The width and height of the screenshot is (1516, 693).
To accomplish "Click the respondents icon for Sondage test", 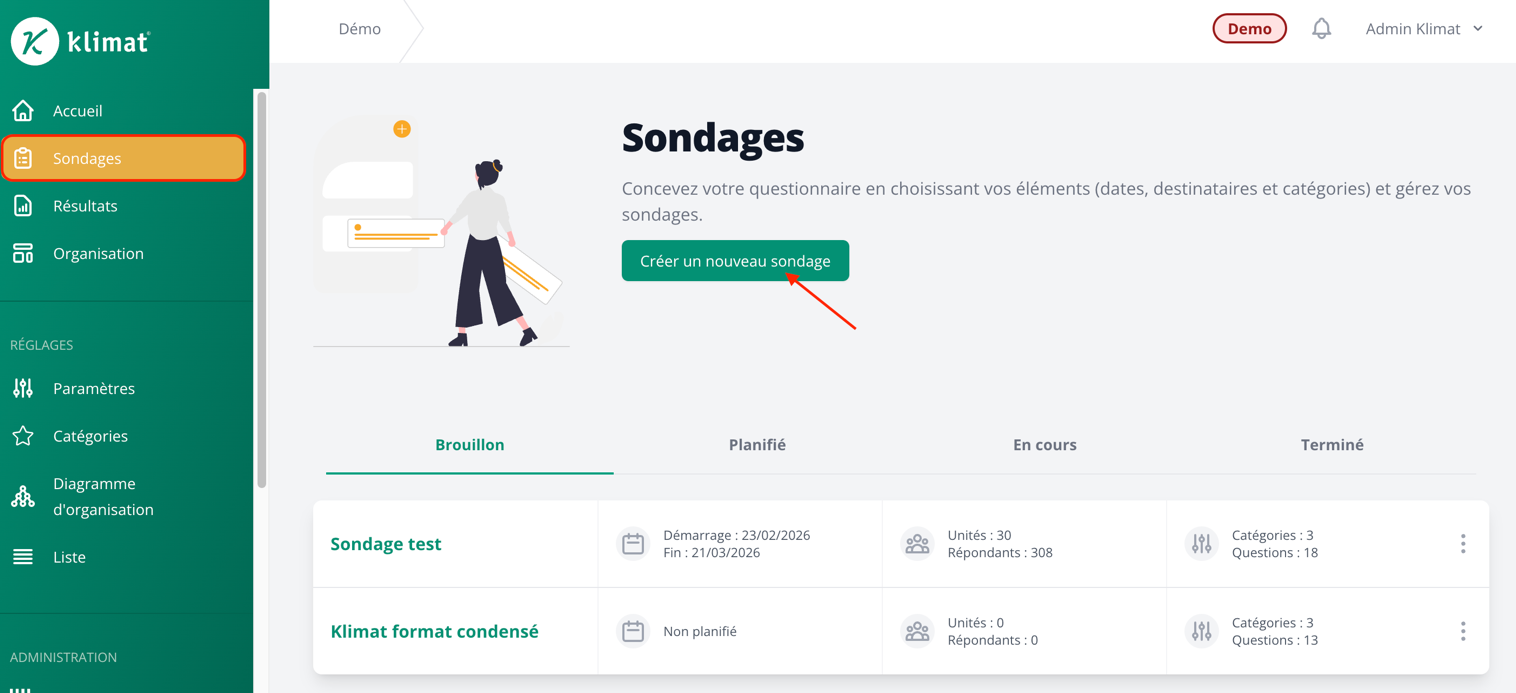I will [x=917, y=543].
